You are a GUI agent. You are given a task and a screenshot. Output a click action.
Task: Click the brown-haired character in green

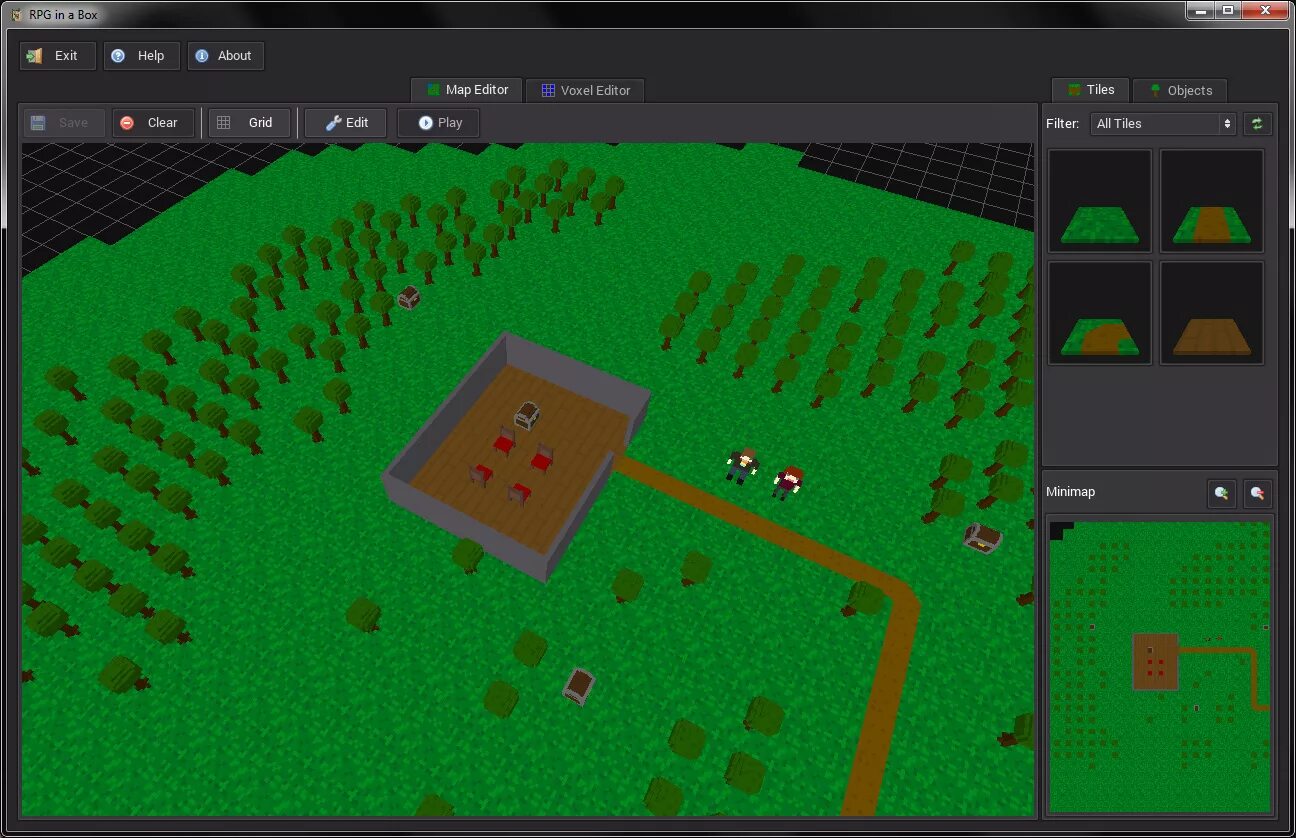[x=742, y=465]
